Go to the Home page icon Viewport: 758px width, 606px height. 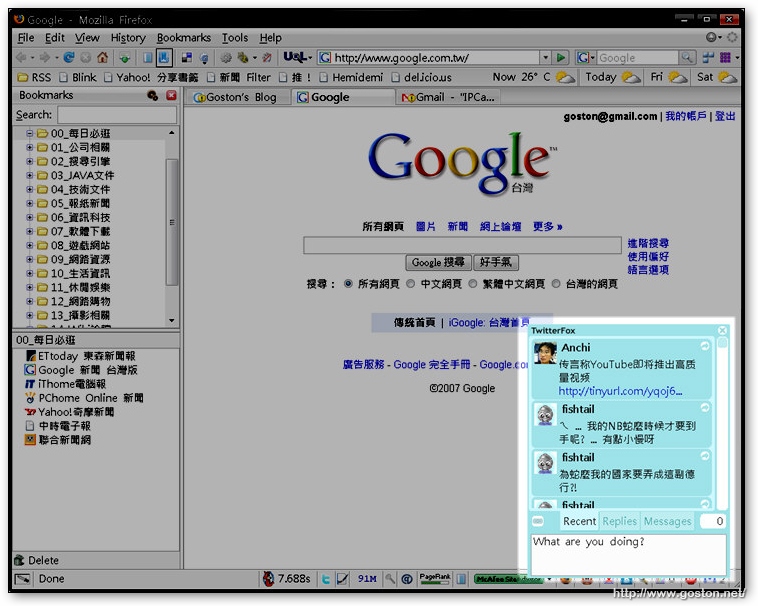point(102,58)
